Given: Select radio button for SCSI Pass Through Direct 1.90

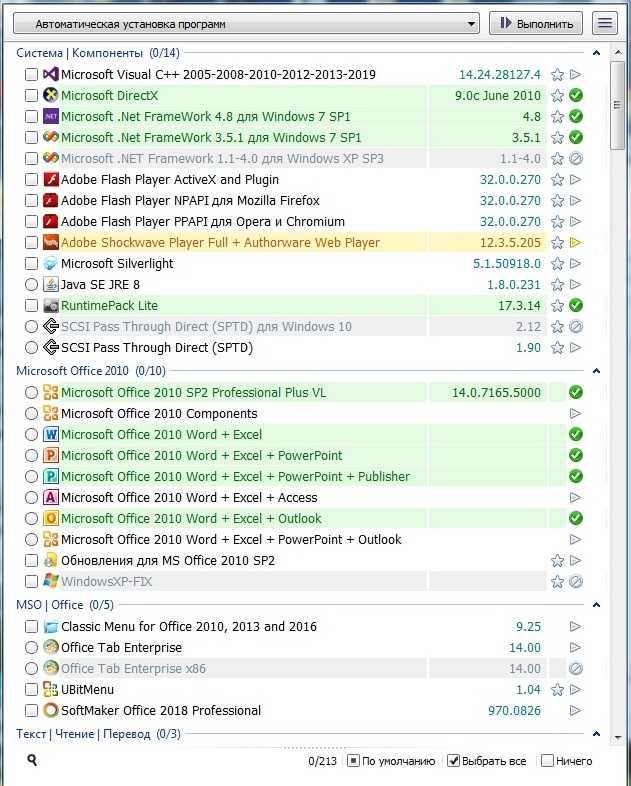Looking at the screenshot, I should tap(31, 347).
